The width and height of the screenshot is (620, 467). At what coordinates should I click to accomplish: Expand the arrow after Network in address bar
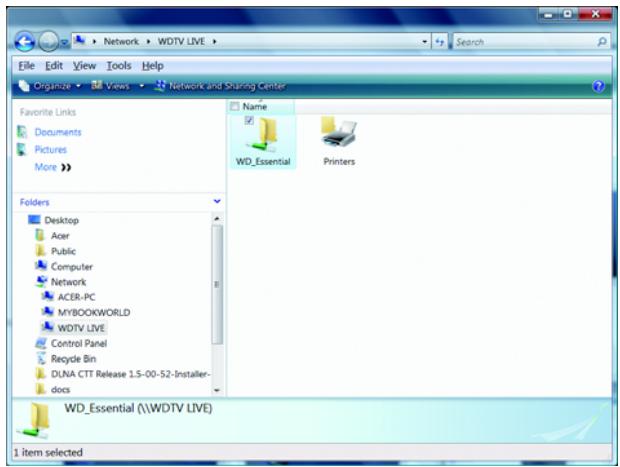[148, 41]
